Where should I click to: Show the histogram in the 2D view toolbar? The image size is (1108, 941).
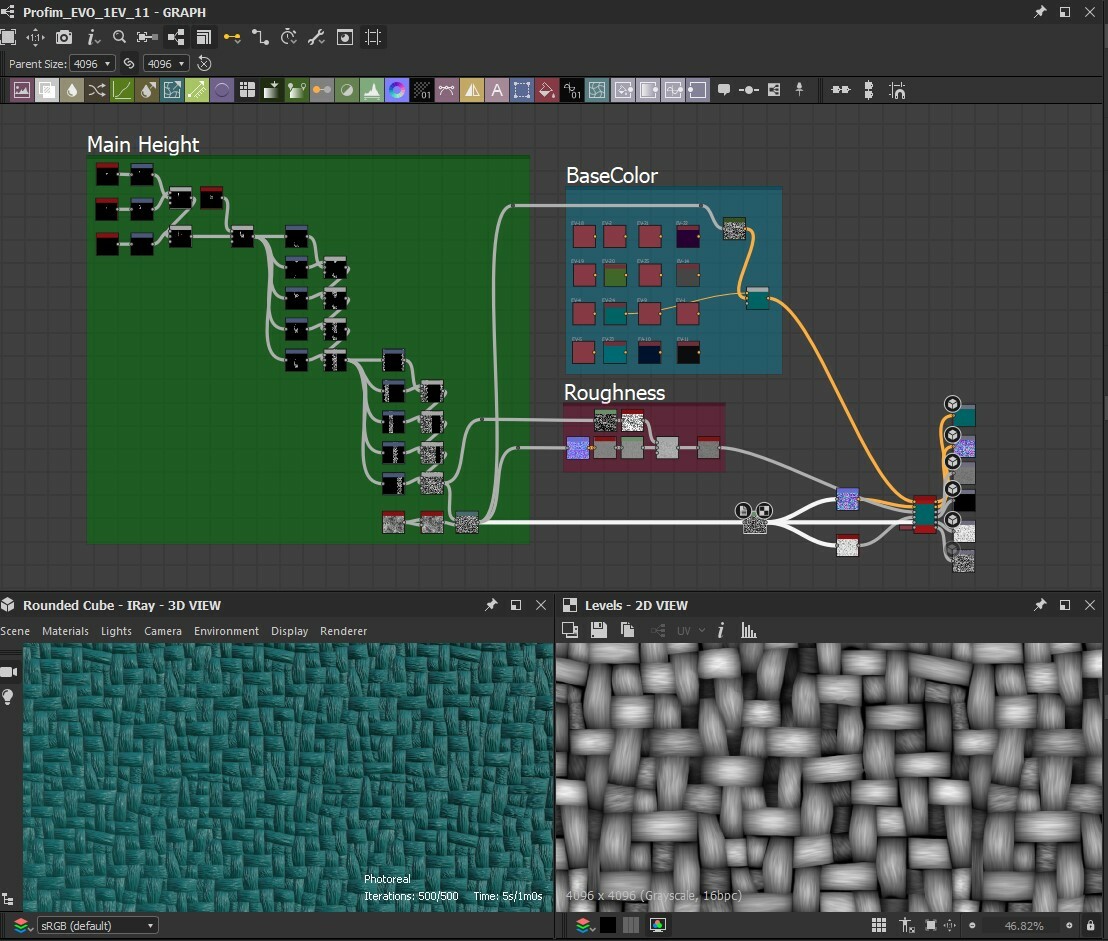pyautogui.click(x=748, y=631)
